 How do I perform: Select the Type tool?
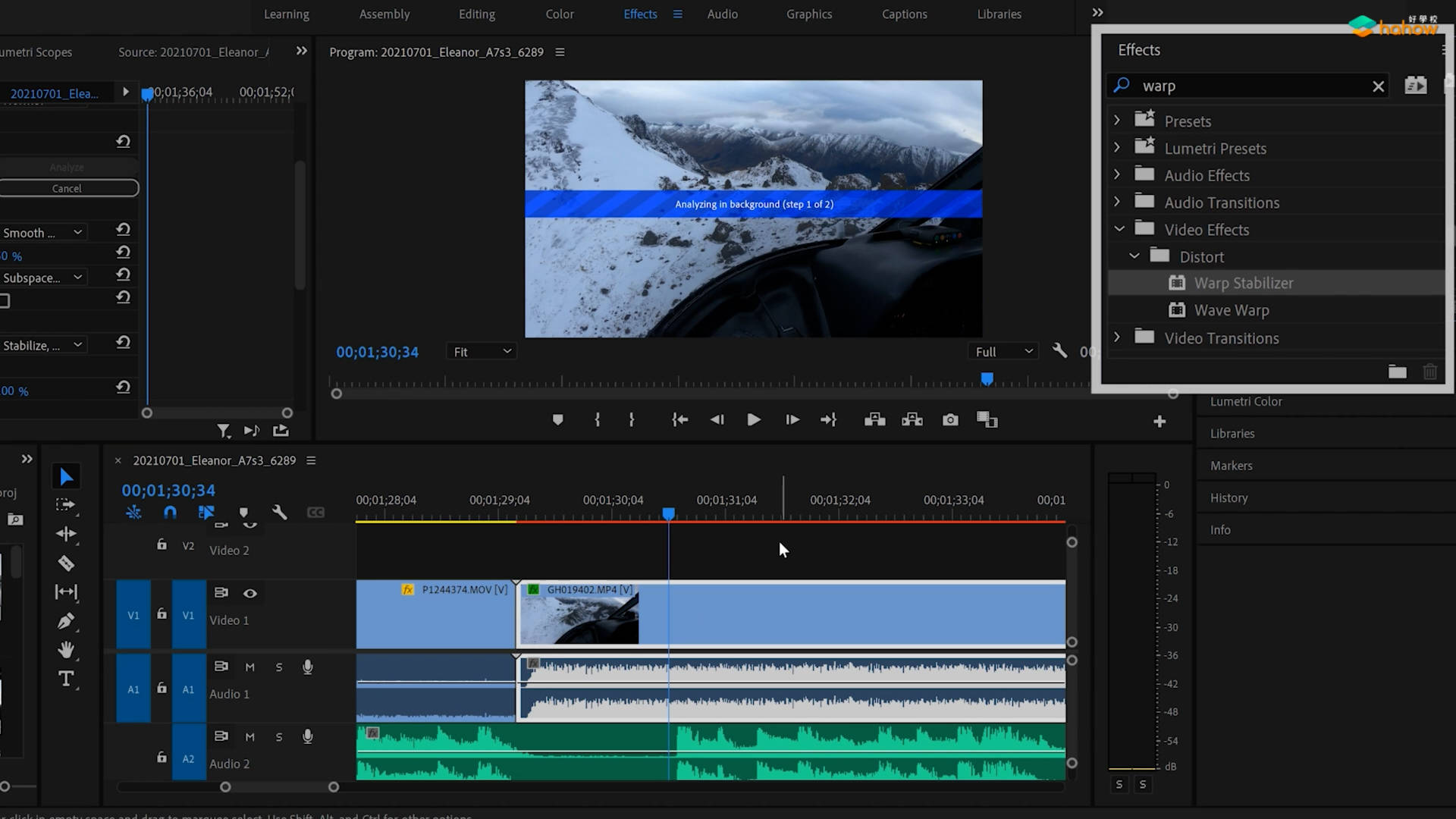coord(66,679)
